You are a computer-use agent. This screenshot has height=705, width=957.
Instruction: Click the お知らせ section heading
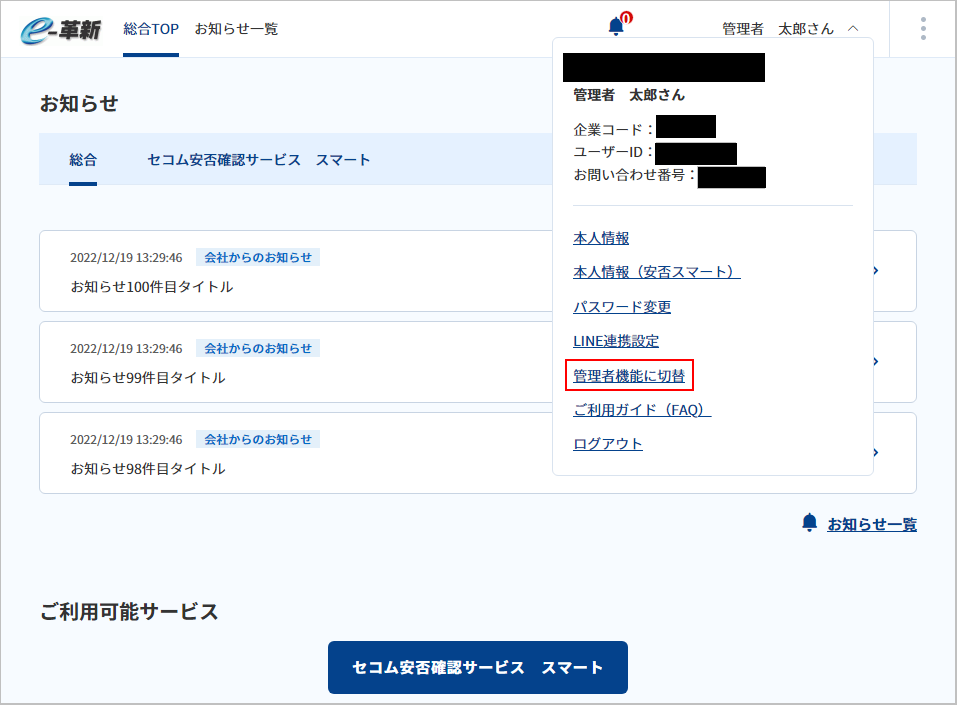pos(79,104)
